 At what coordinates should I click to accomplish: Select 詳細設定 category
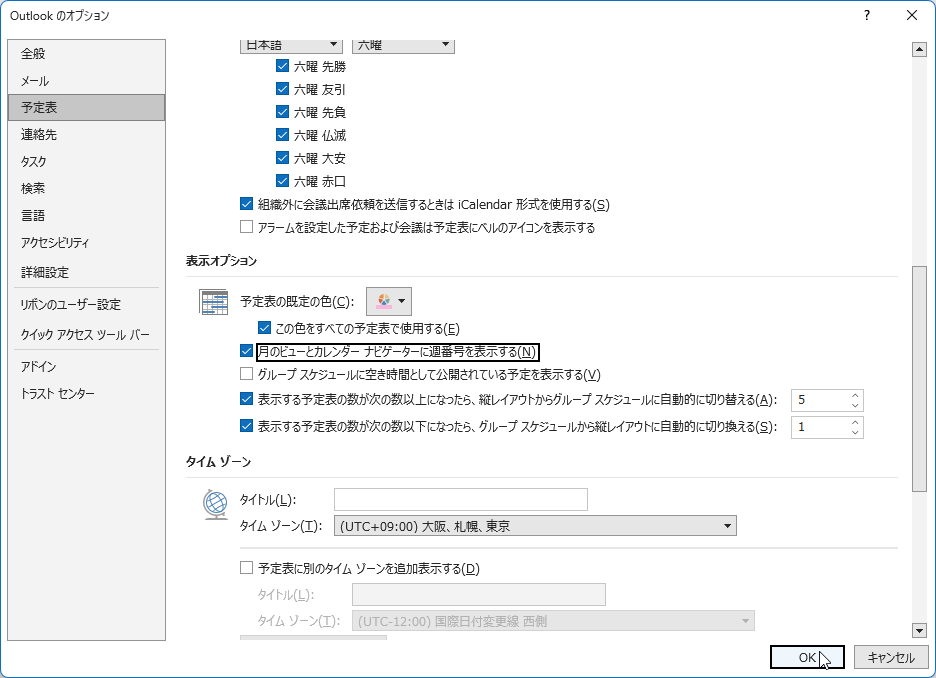(87, 272)
